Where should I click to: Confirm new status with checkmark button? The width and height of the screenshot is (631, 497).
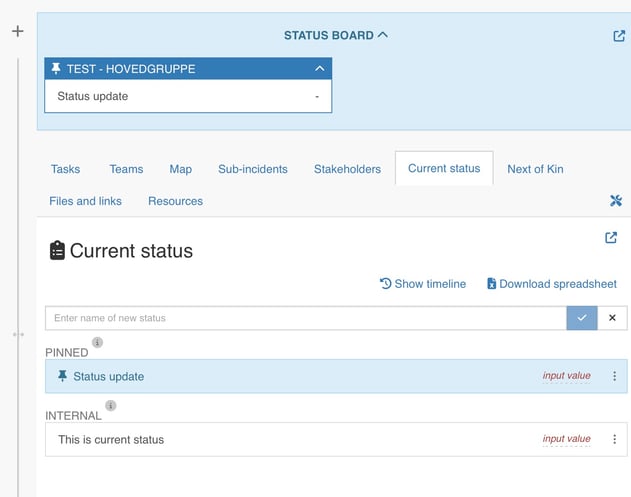pyautogui.click(x=582, y=318)
